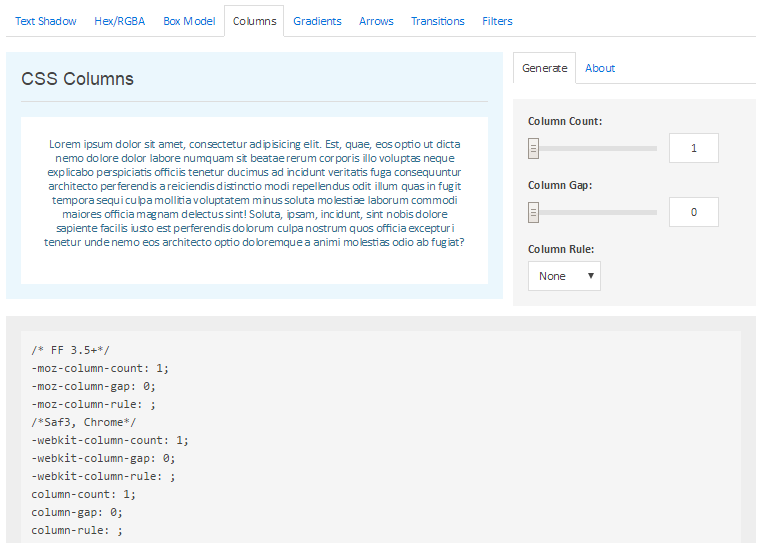Select the Columns tab

pos(254,21)
